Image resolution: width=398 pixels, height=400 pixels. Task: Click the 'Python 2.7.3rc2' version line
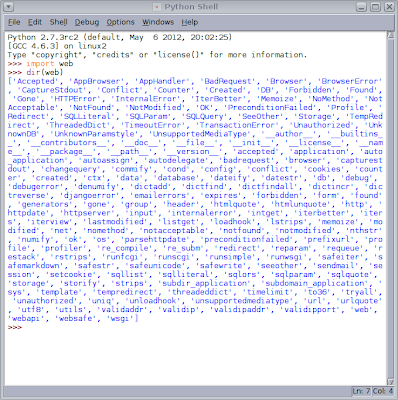click(120, 37)
